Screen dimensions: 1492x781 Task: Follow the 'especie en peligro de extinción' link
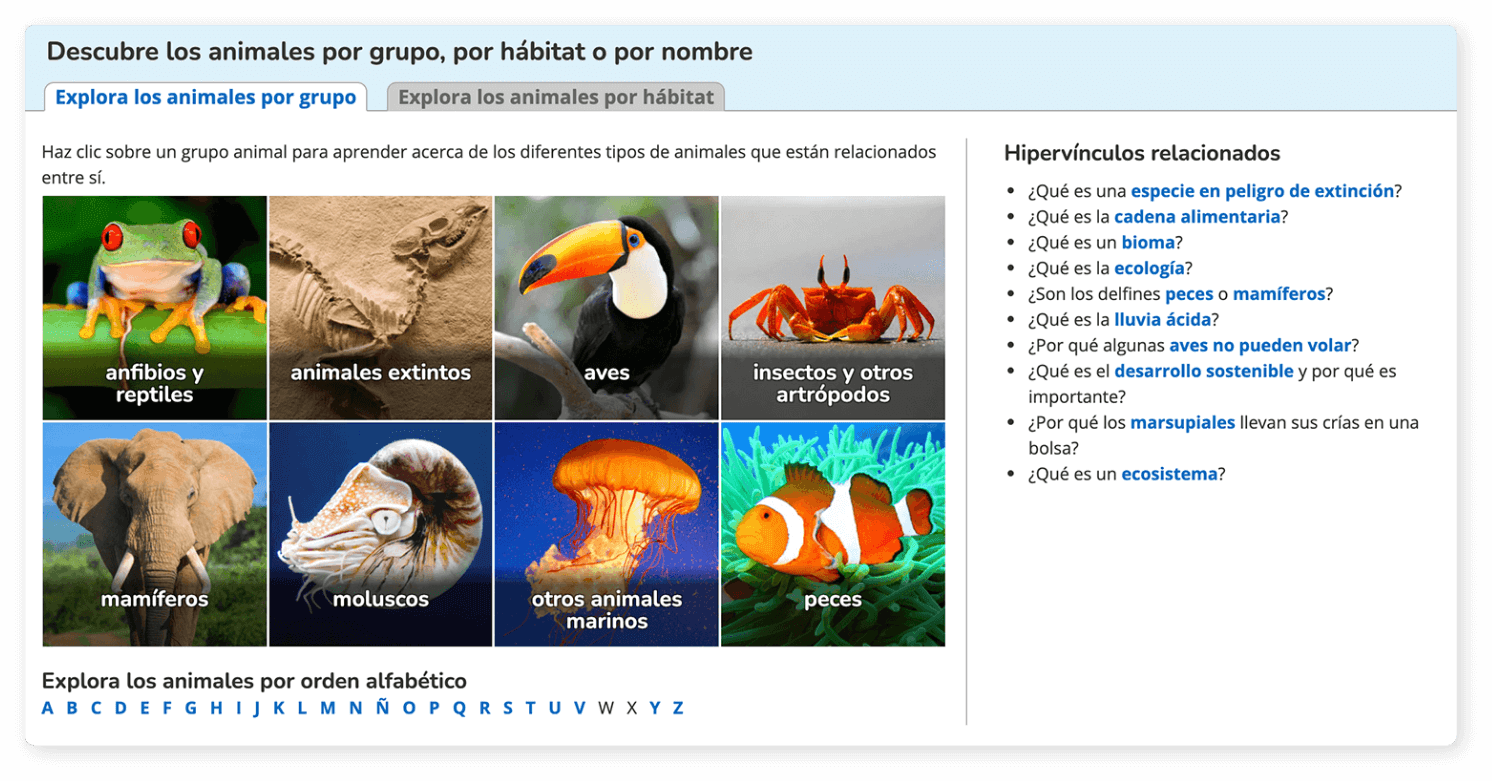coord(1262,191)
